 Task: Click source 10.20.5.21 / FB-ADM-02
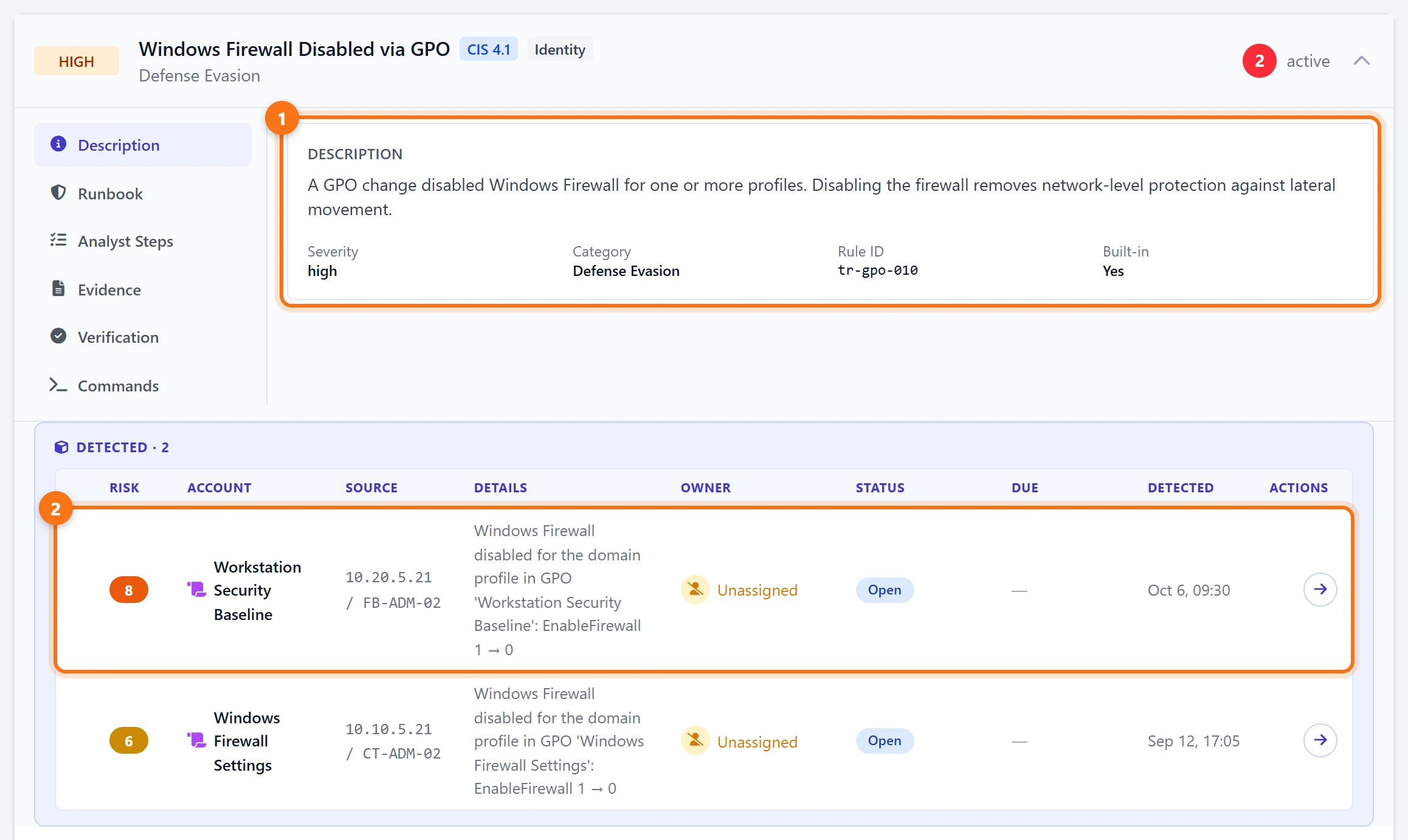click(x=393, y=590)
